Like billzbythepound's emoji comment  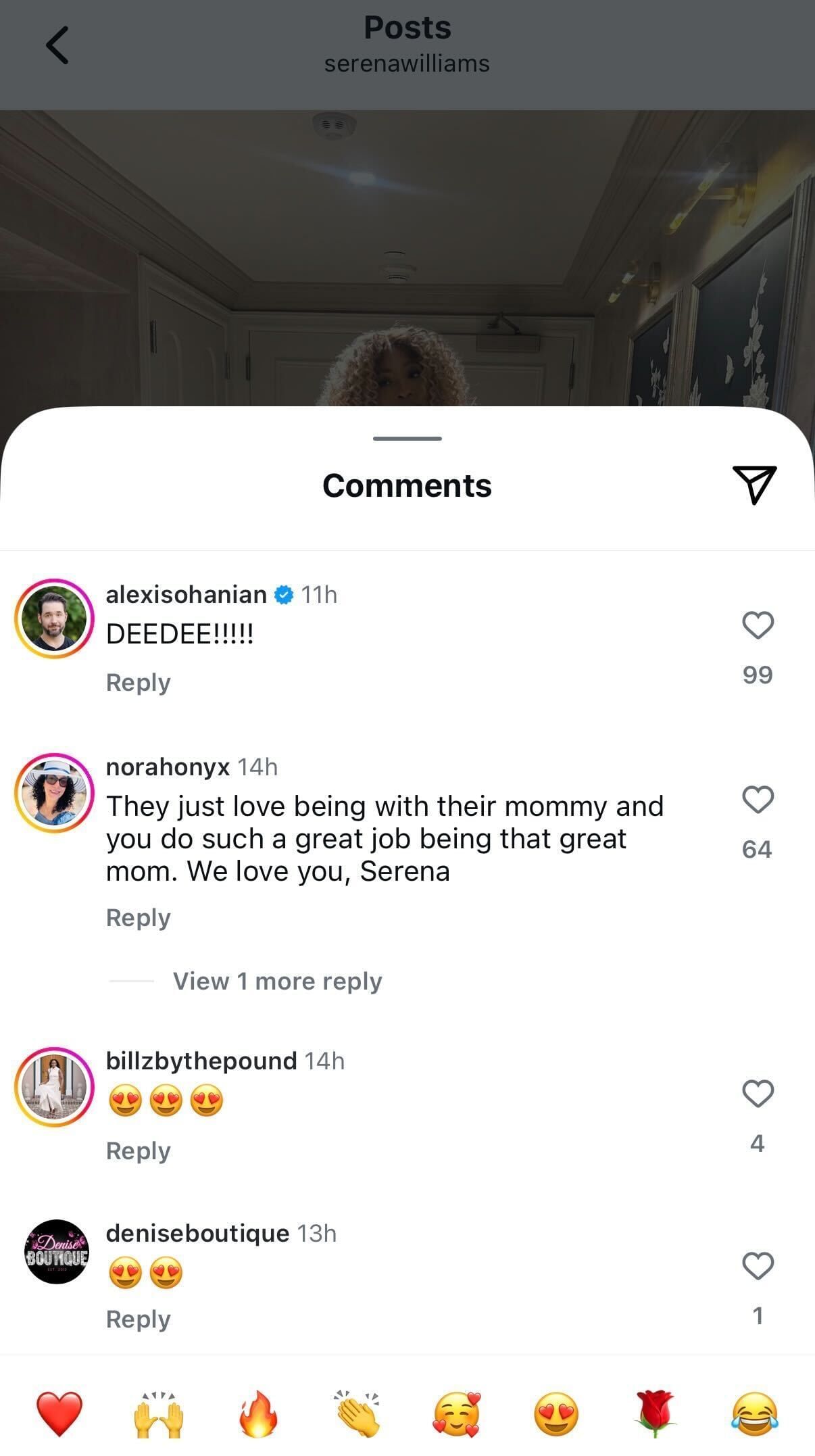pyautogui.click(x=758, y=1093)
